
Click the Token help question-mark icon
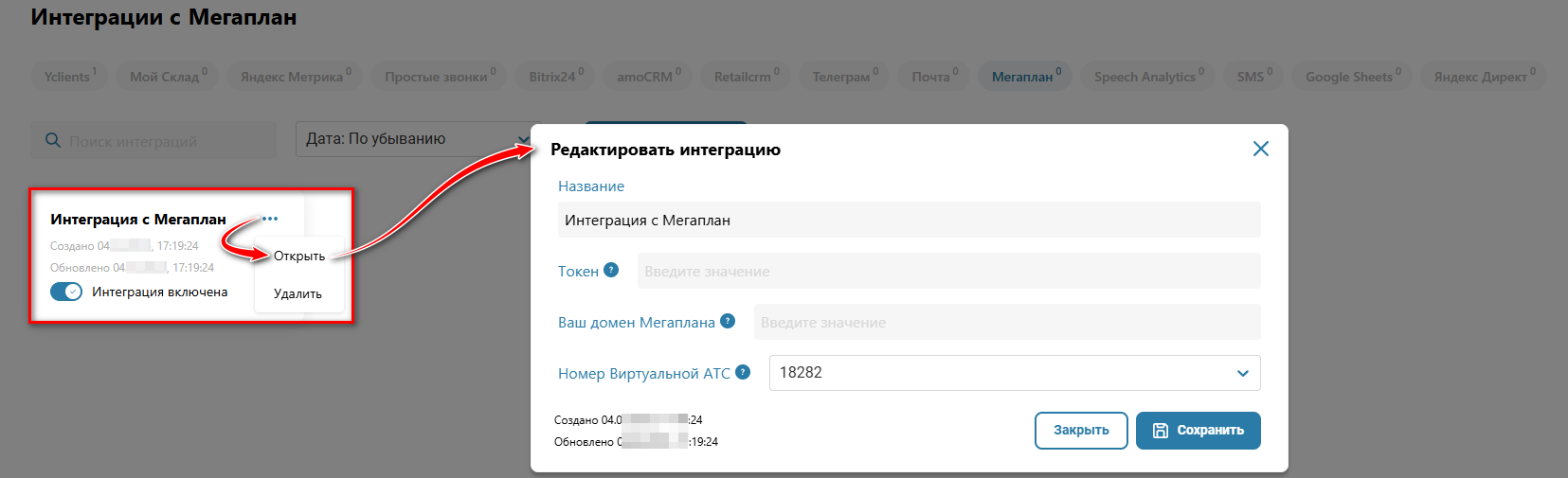click(611, 270)
